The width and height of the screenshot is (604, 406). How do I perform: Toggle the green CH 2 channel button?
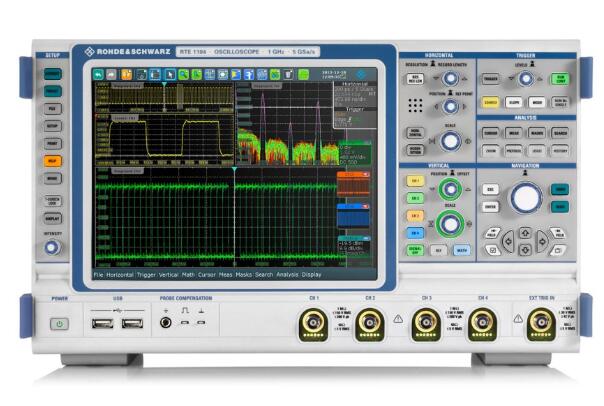point(413,198)
